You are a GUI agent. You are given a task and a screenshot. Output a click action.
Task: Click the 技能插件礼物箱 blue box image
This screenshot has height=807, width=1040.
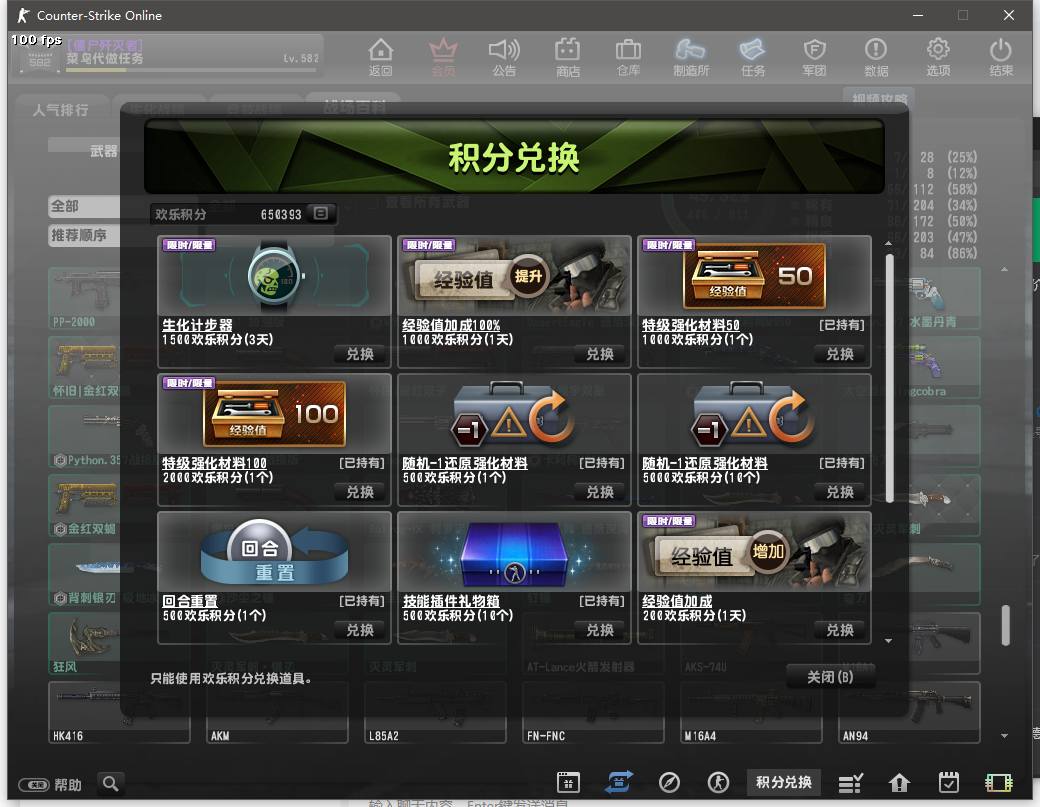pos(515,552)
